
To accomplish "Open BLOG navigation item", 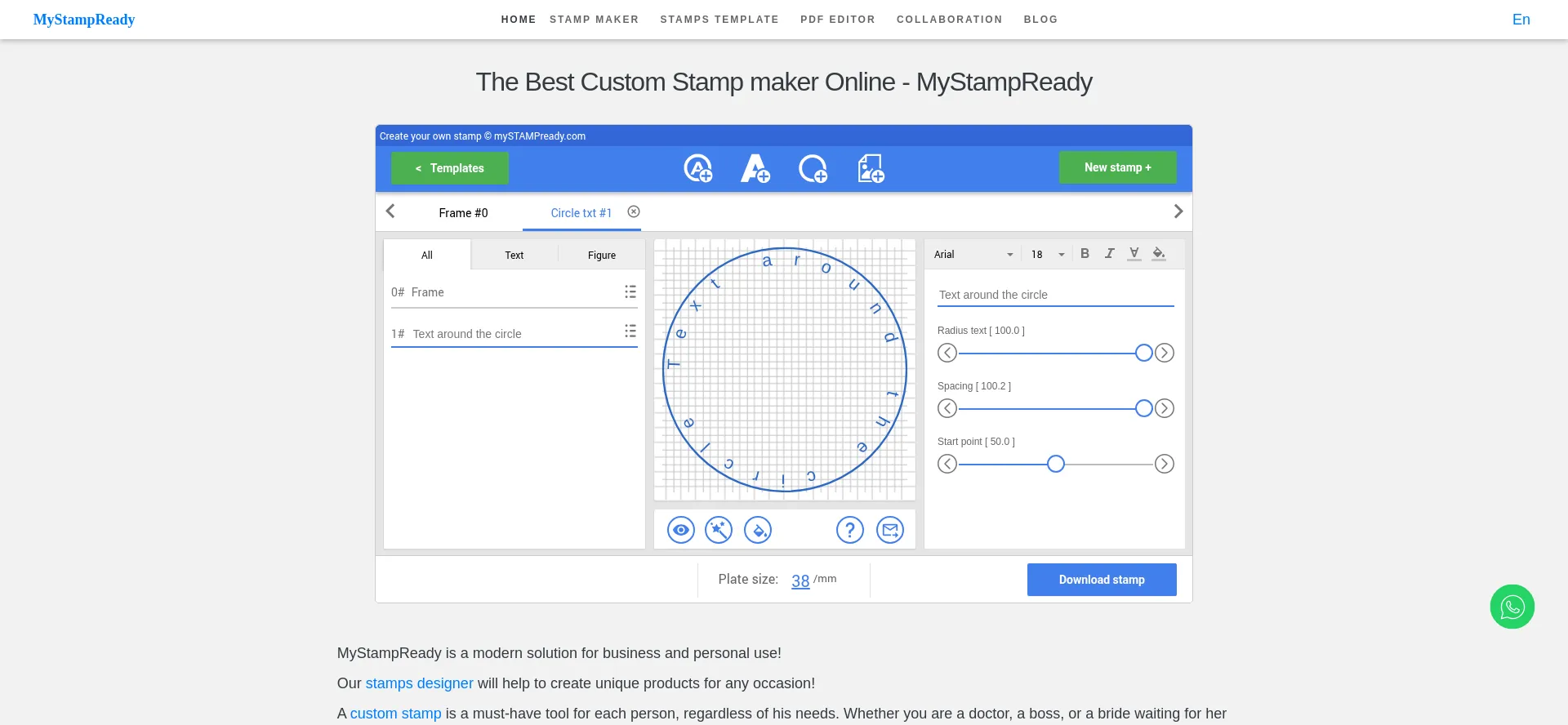I will [x=1040, y=20].
